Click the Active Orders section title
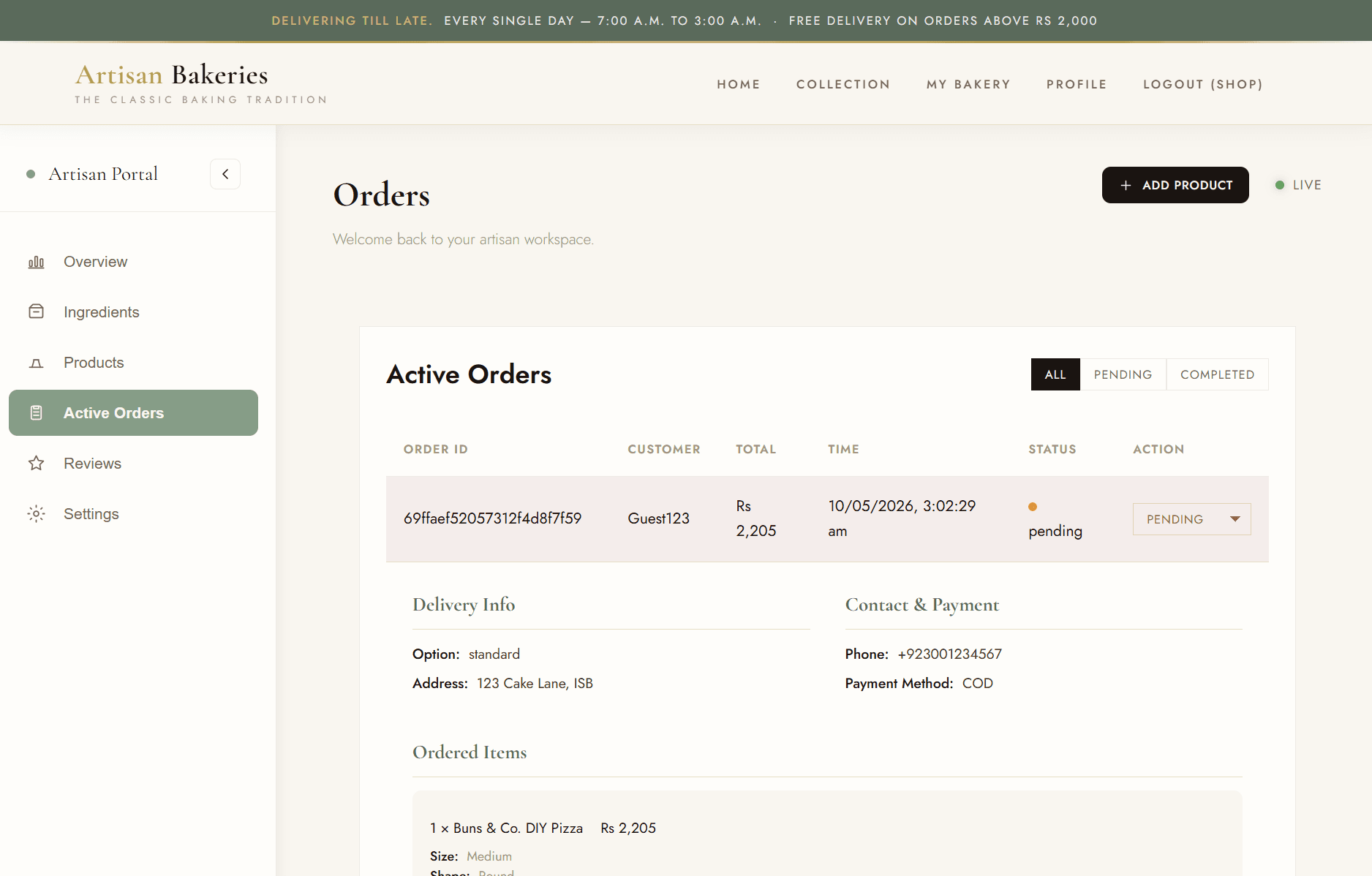 pos(469,374)
